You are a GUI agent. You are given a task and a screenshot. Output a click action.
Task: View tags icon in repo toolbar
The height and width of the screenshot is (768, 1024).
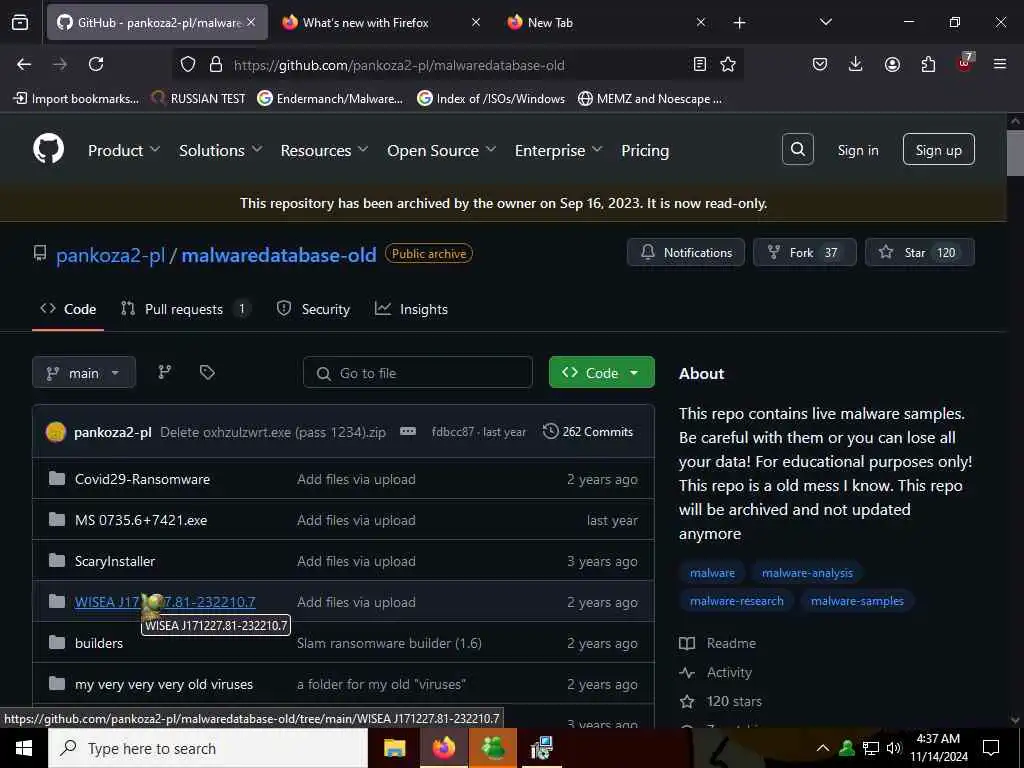click(x=207, y=372)
